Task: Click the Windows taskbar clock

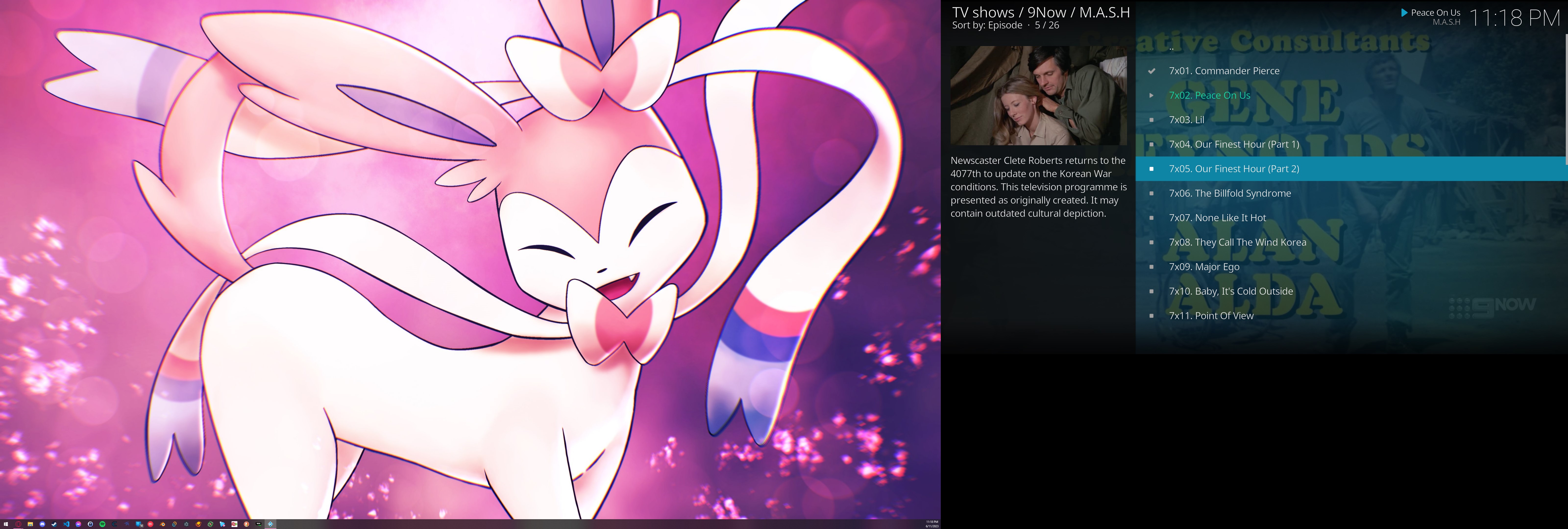Action: click(x=932, y=524)
